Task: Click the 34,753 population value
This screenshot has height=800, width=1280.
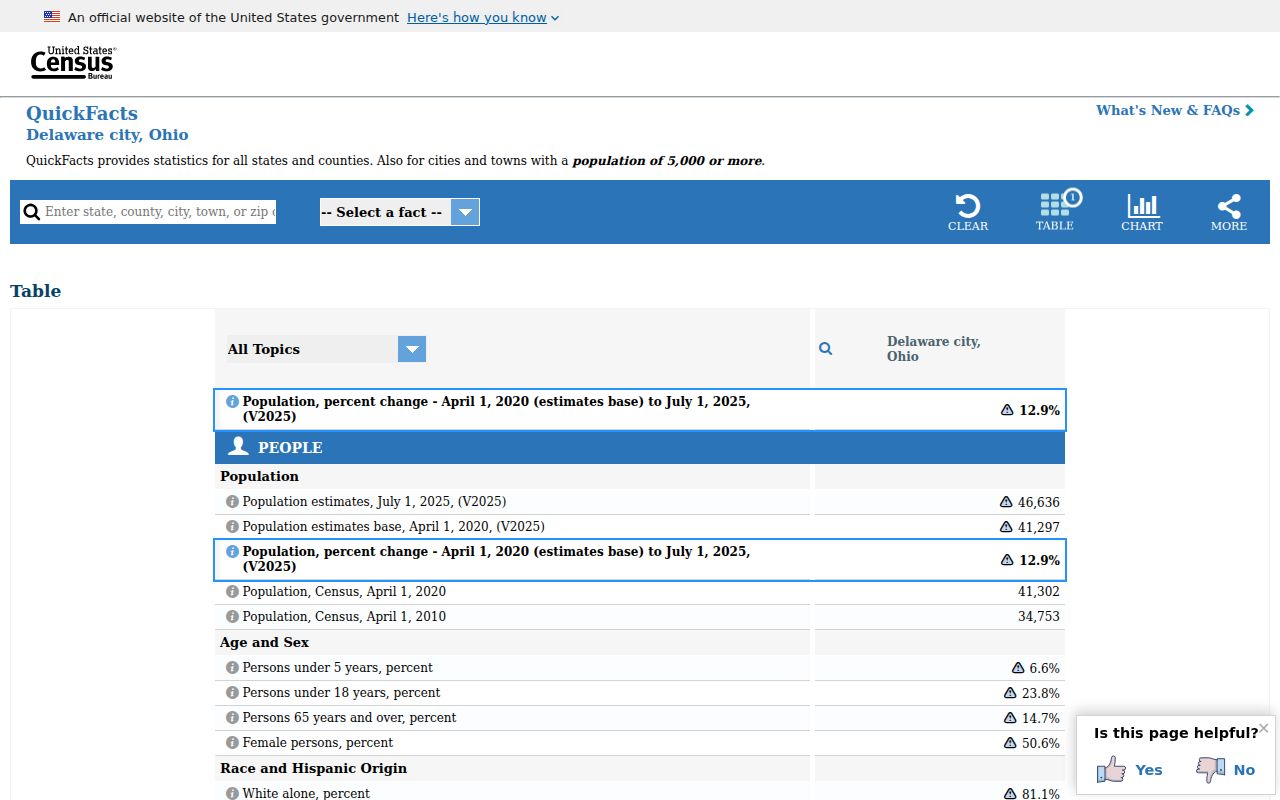Action: click(1039, 616)
